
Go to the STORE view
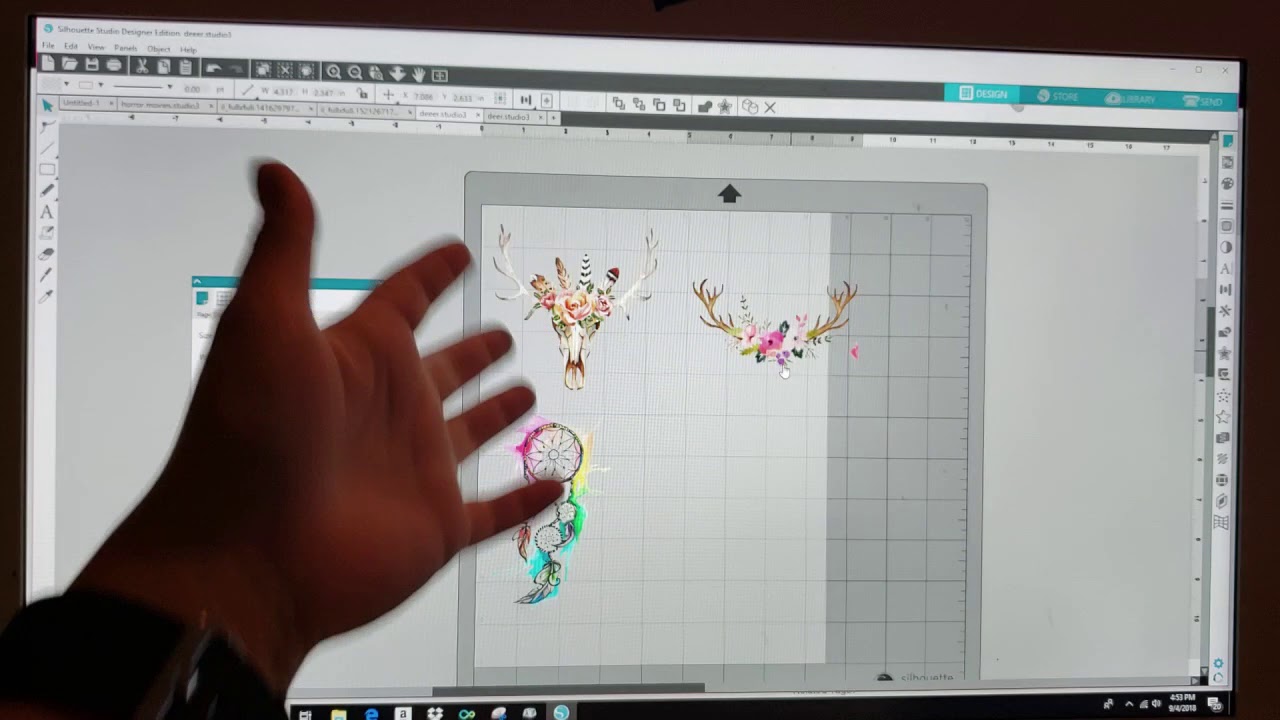point(1057,96)
